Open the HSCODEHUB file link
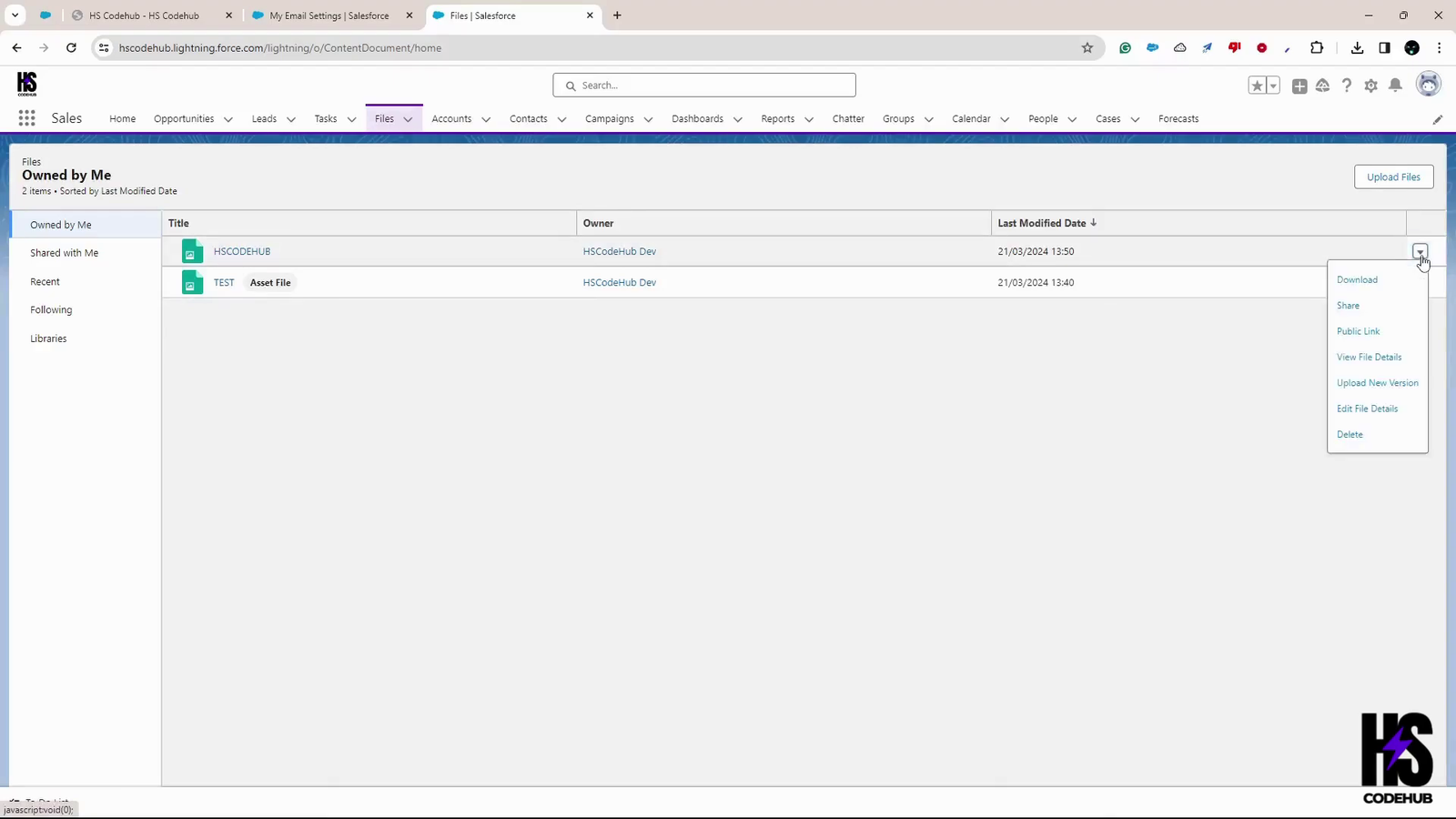The height and width of the screenshot is (819, 1456). pos(242,251)
